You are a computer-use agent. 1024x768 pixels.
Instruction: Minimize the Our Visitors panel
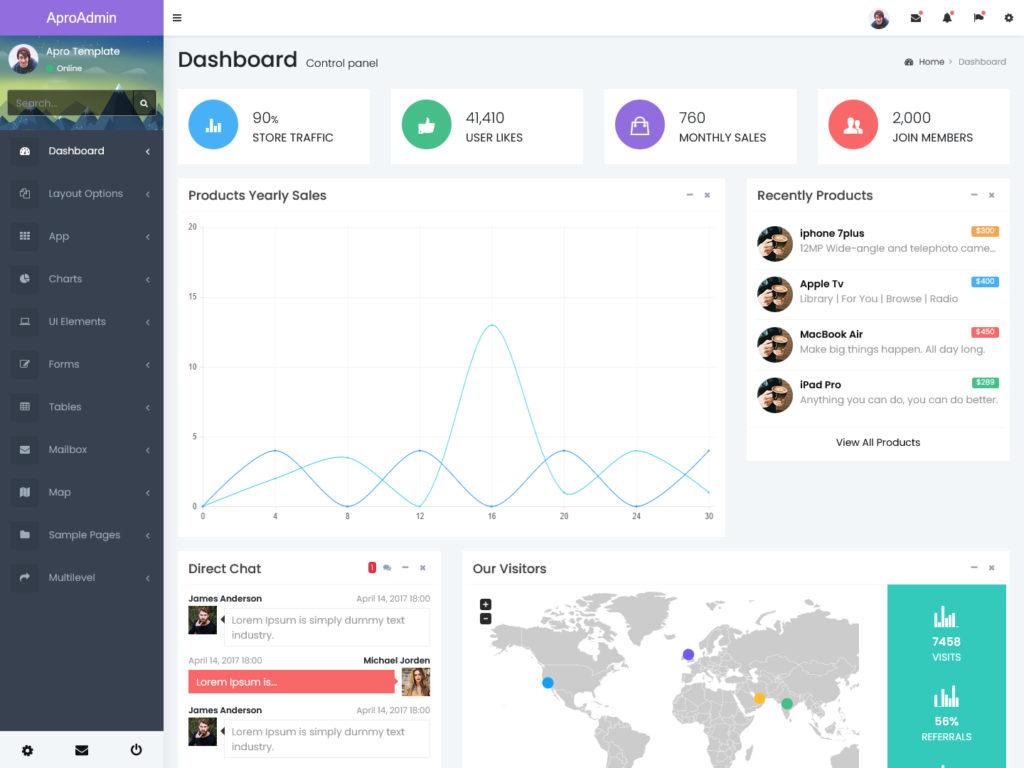974,567
